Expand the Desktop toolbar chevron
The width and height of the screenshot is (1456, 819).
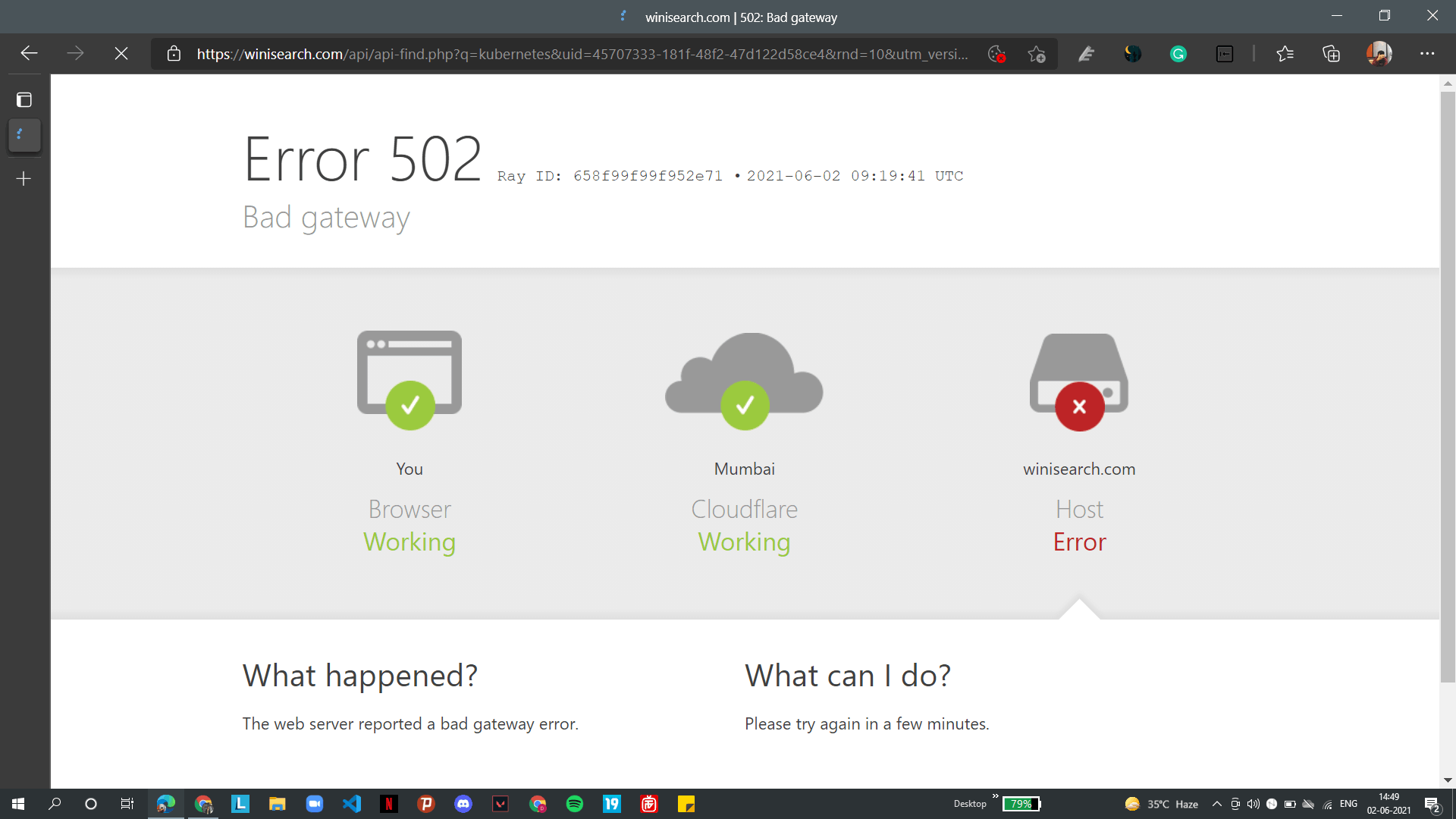995,796
